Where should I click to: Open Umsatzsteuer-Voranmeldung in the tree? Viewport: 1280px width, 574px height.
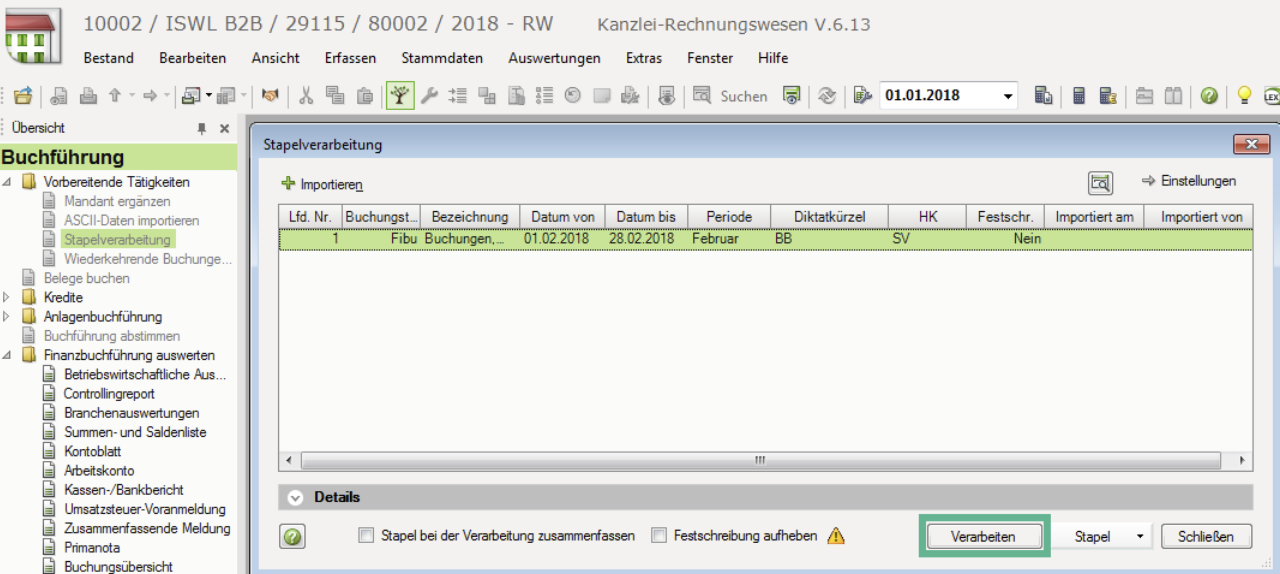coord(145,509)
